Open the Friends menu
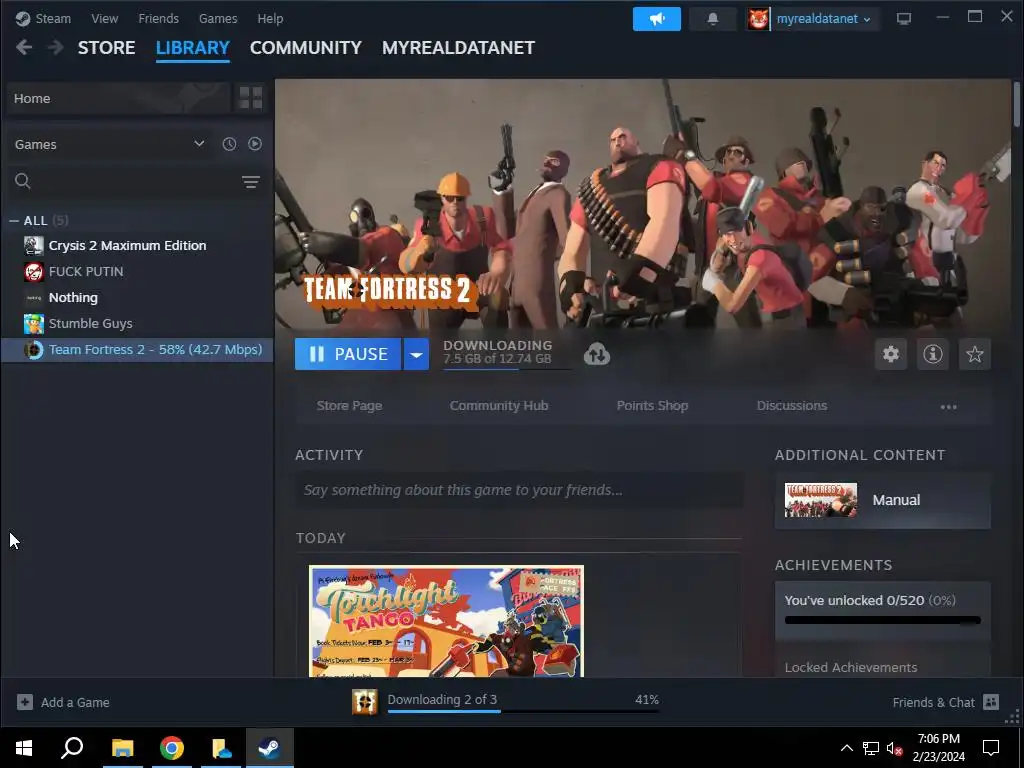The height and width of the screenshot is (768, 1024). 159,18
